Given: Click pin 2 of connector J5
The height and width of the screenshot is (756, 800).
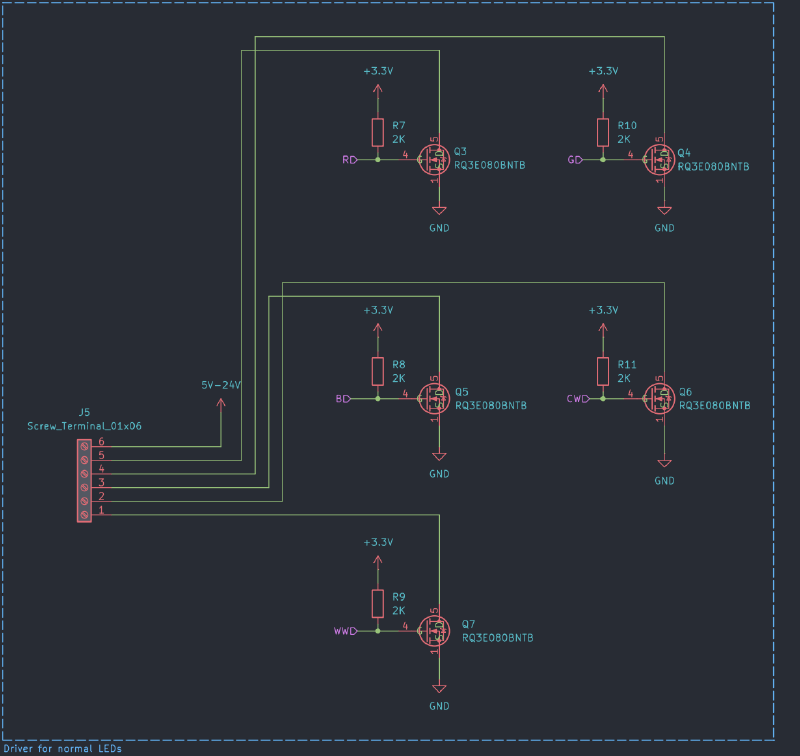Looking at the screenshot, I should point(101,500).
